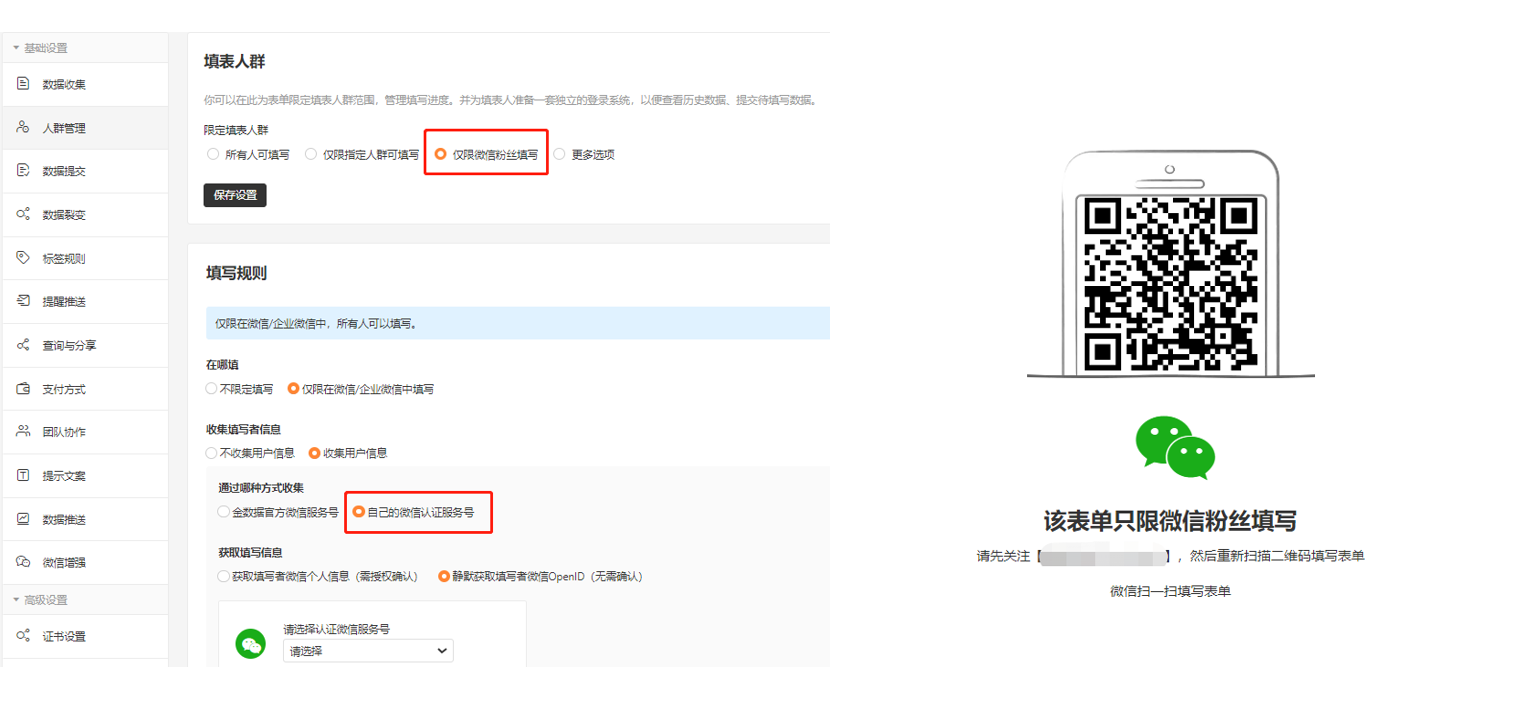
Task: Click the 填写规则 heading
Action: click(236, 273)
